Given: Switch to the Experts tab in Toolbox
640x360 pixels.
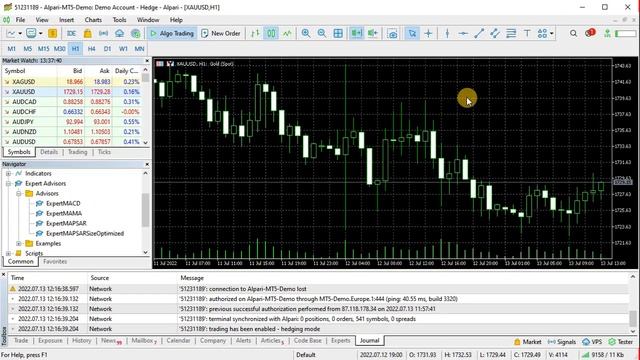Looking at the screenshot, I should (340, 340).
